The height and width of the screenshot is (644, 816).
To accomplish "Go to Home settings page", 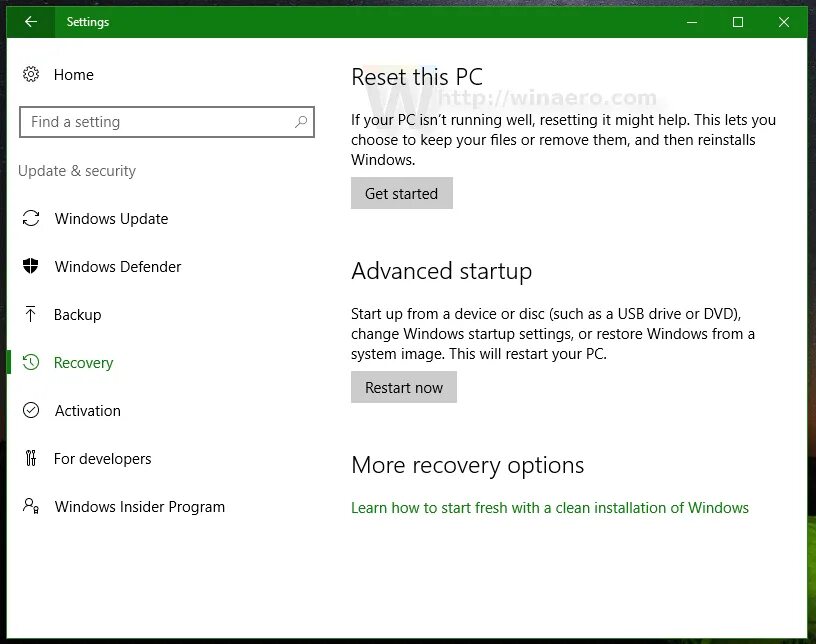I will (73, 75).
